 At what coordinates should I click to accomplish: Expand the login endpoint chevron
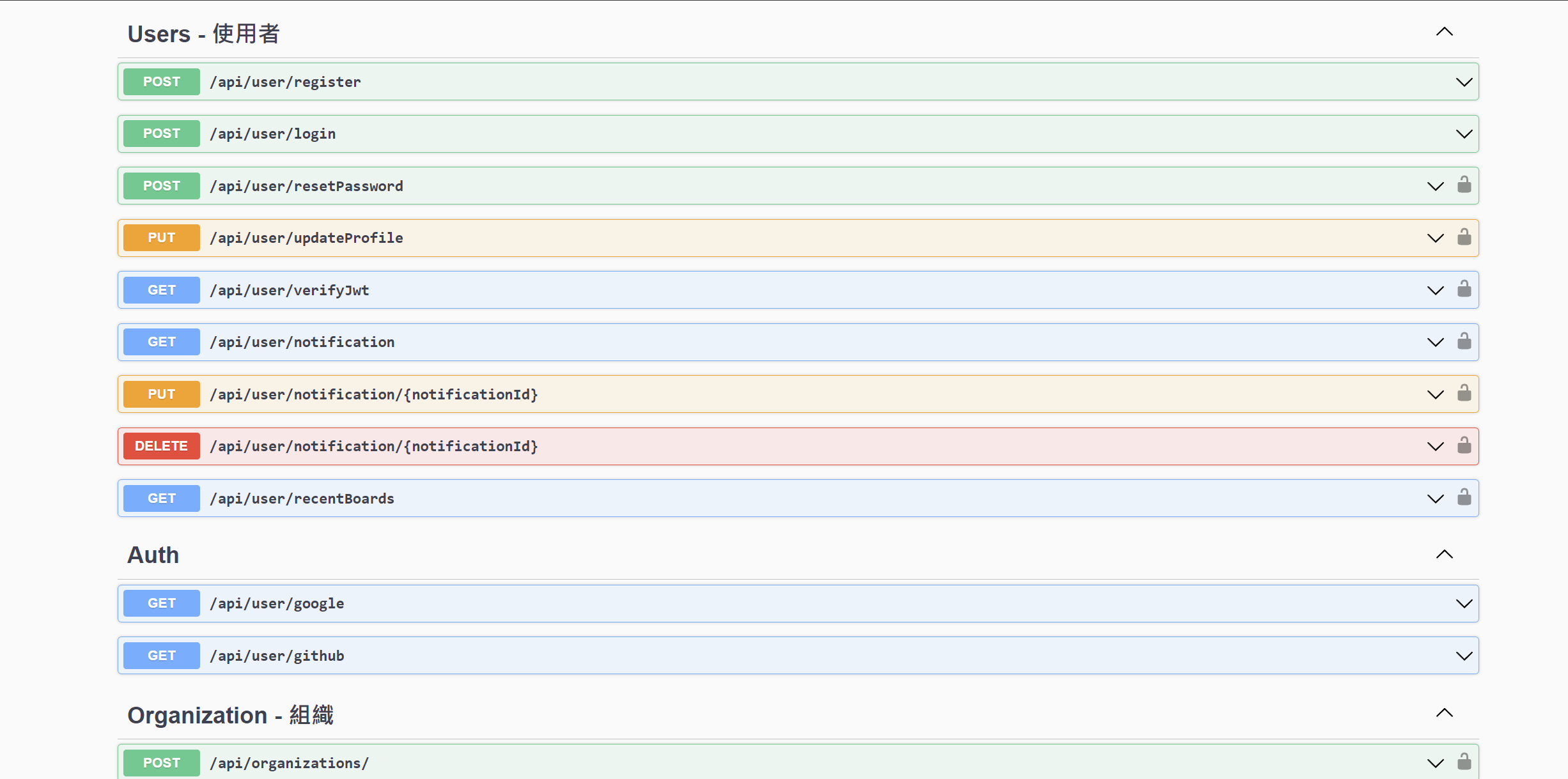pos(1464,134)
